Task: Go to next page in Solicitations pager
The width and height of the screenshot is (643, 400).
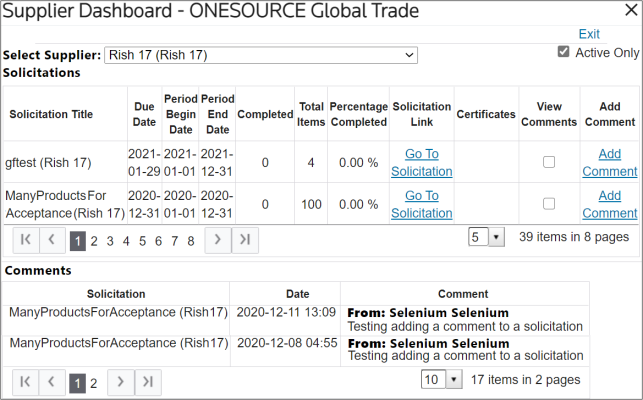Action: (218, 240)
